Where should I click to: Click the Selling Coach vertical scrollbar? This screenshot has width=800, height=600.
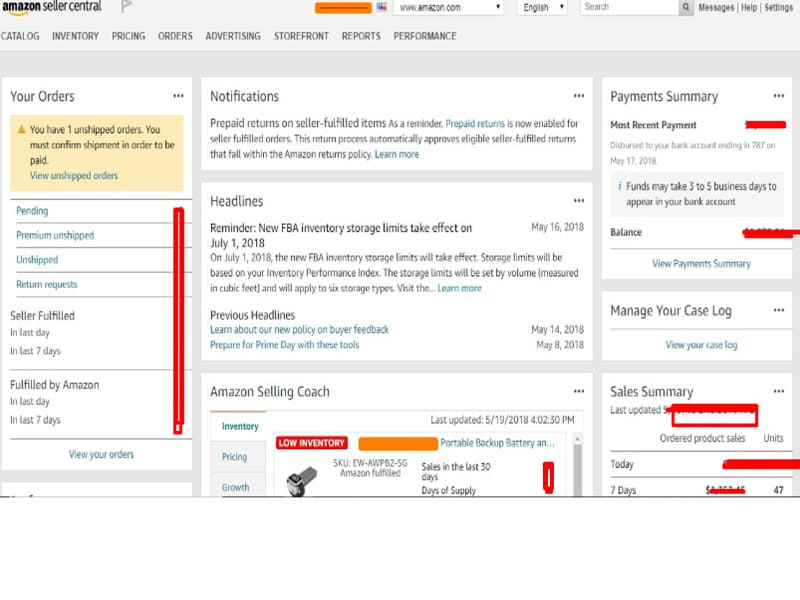point(578,464)
